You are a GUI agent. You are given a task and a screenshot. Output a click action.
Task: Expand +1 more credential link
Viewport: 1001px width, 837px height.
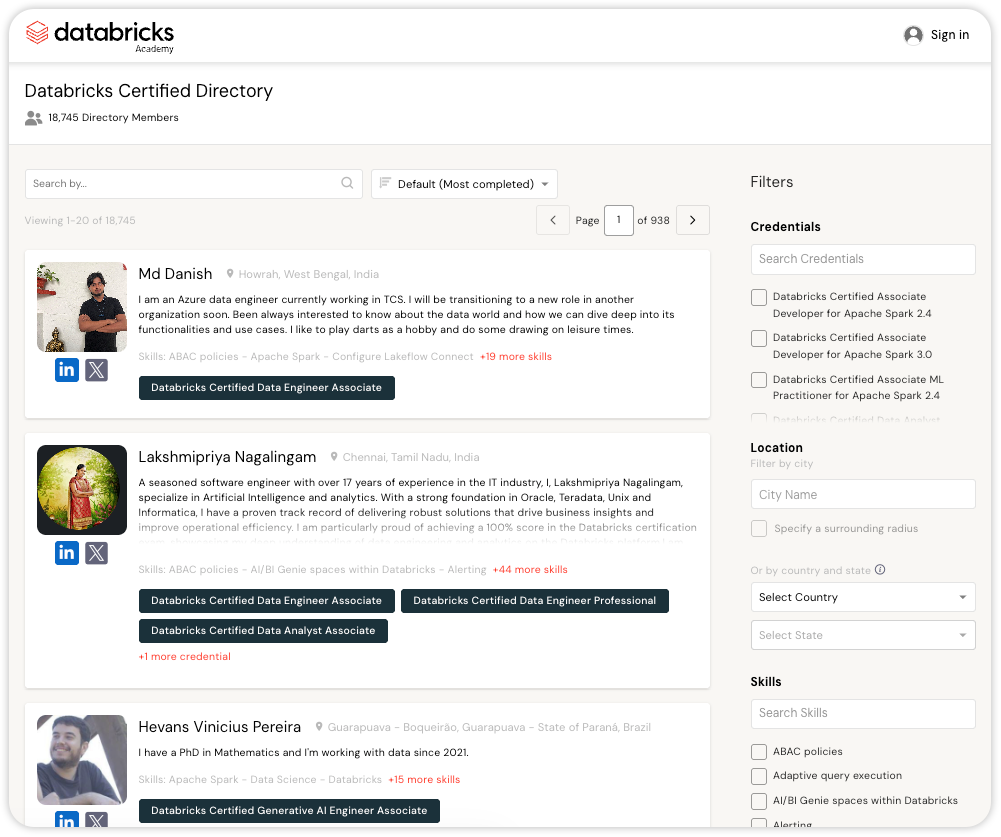coord(184,656)
